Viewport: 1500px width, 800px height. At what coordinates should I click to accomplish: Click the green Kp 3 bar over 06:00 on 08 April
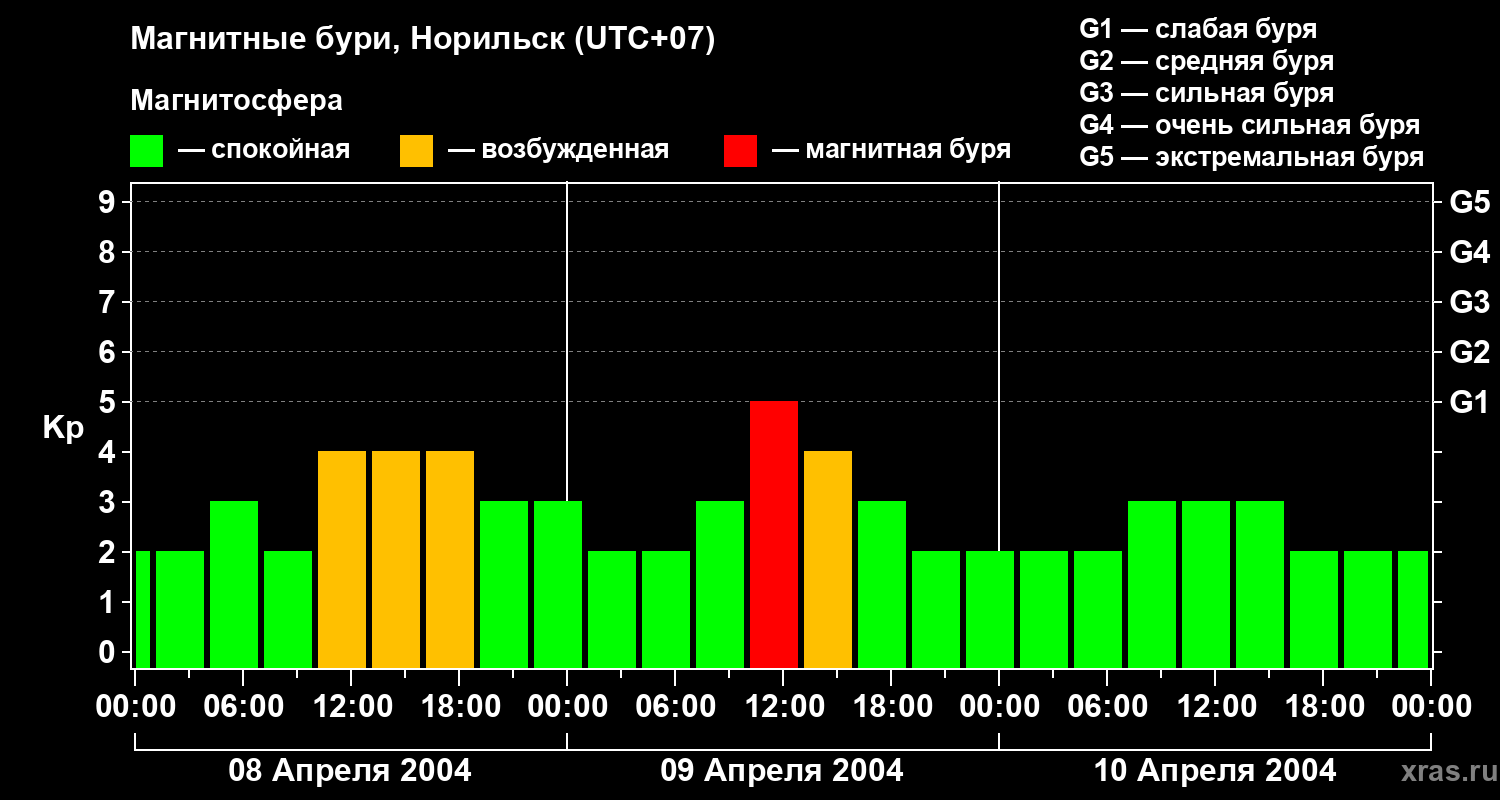tap(234, 584)
